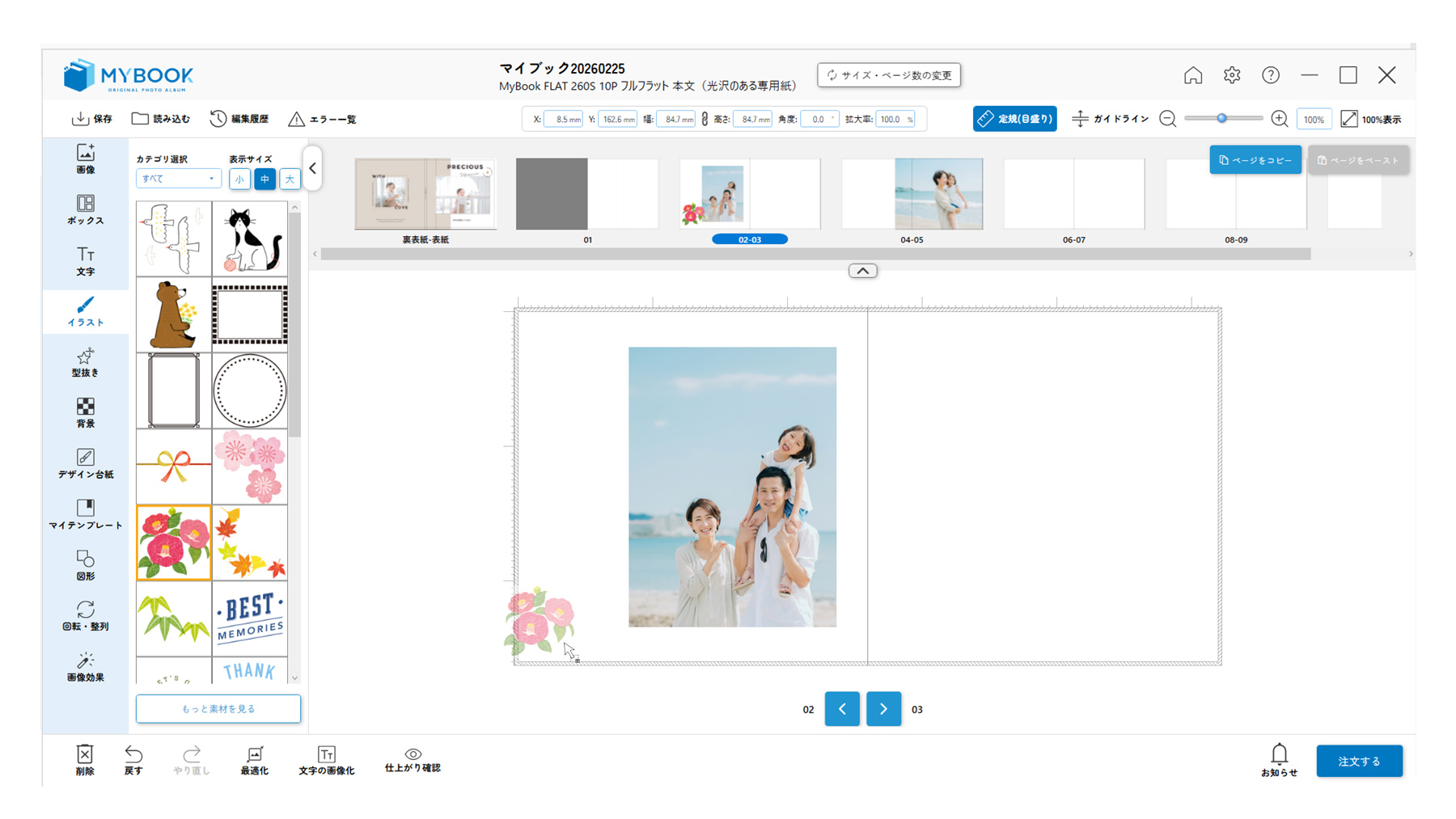This screenshot has height=819, width=1456.
Task: Set display size to 小 (small)
Action: [239, 179]
